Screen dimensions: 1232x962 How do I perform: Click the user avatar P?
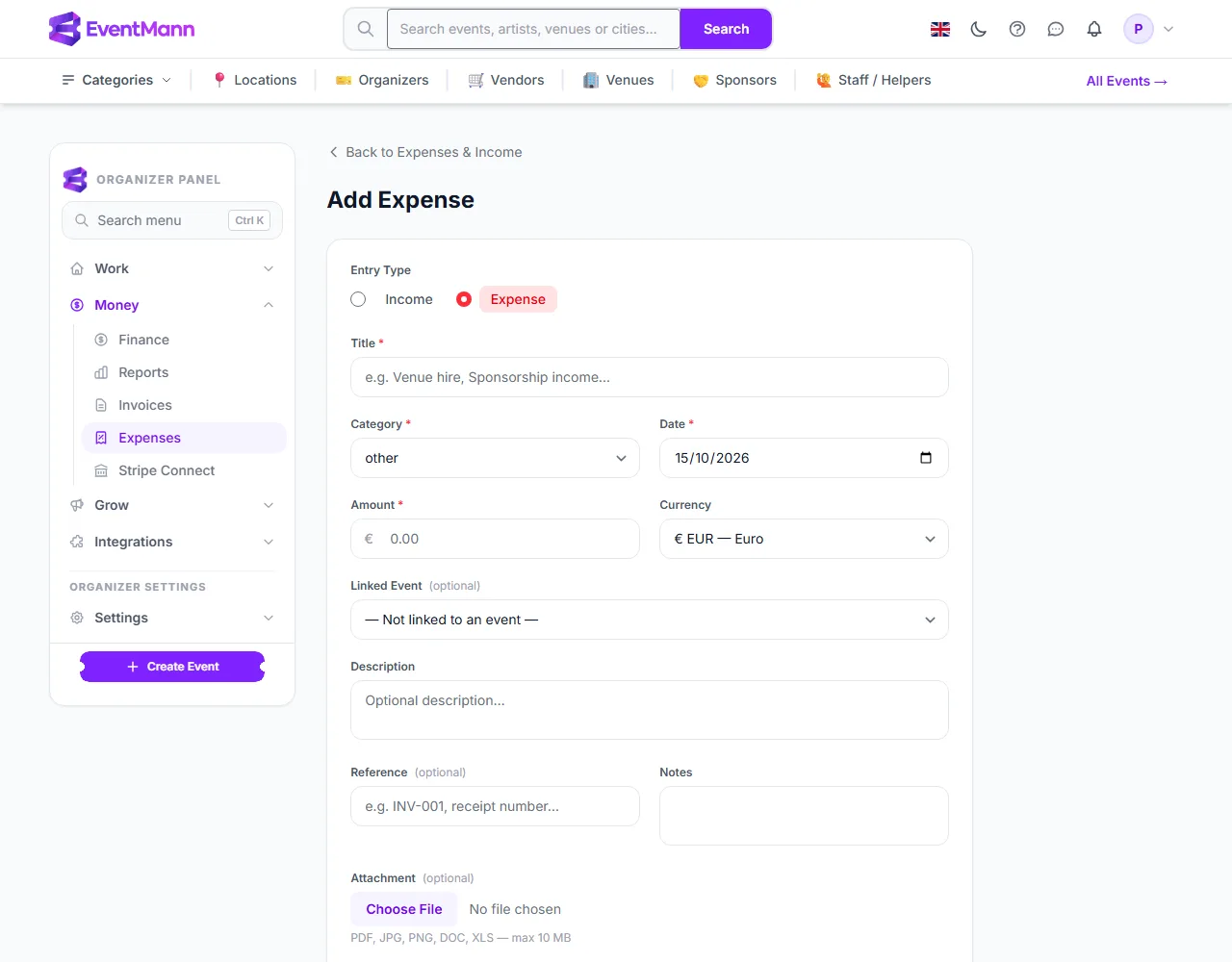[1139, 29]
